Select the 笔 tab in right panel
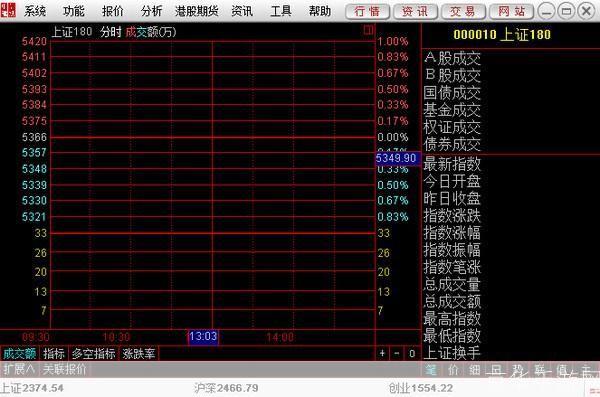The image size is (600, 397). [431, 369]
